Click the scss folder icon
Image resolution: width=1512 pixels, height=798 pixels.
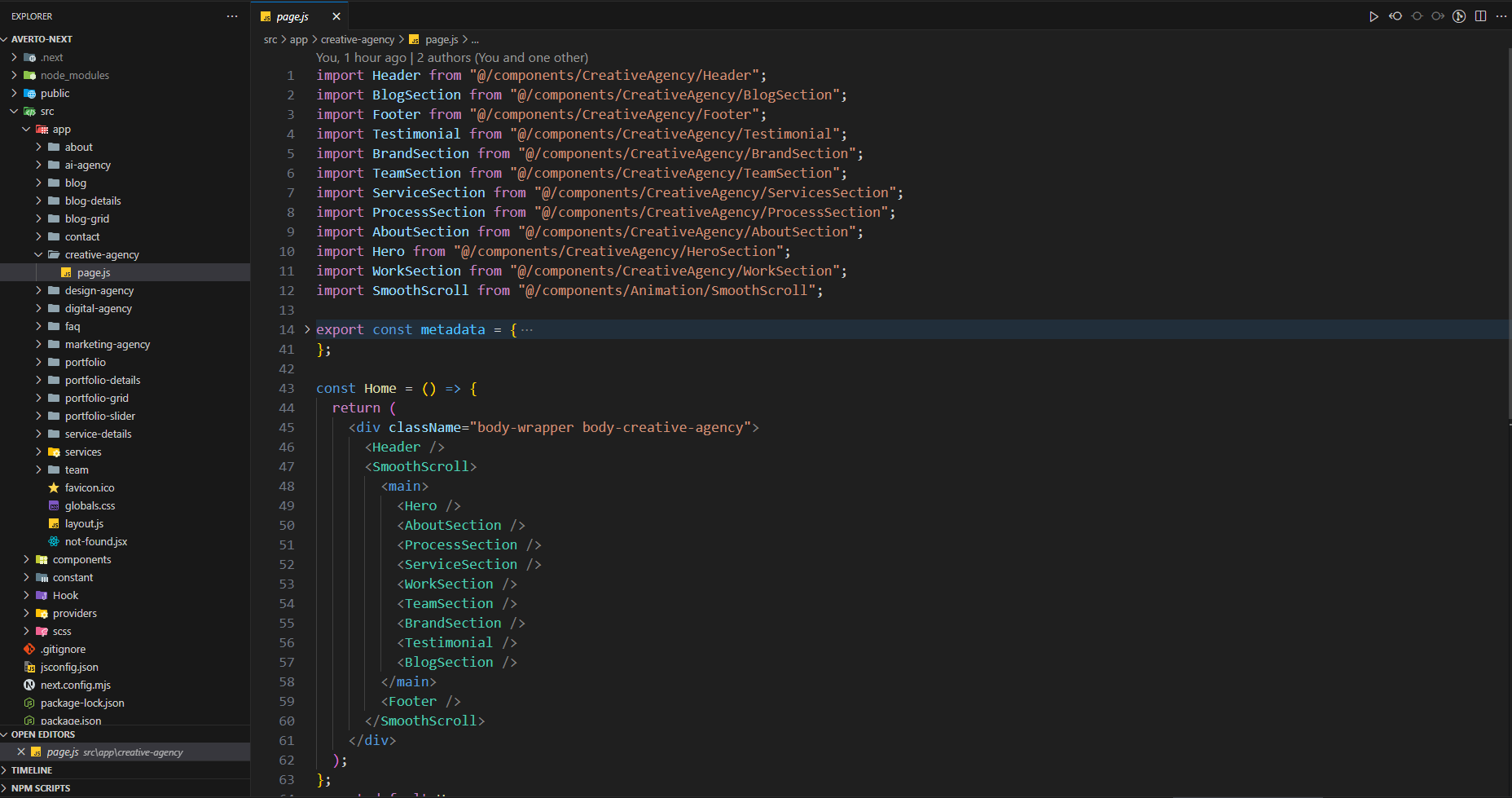coord(42,631)
